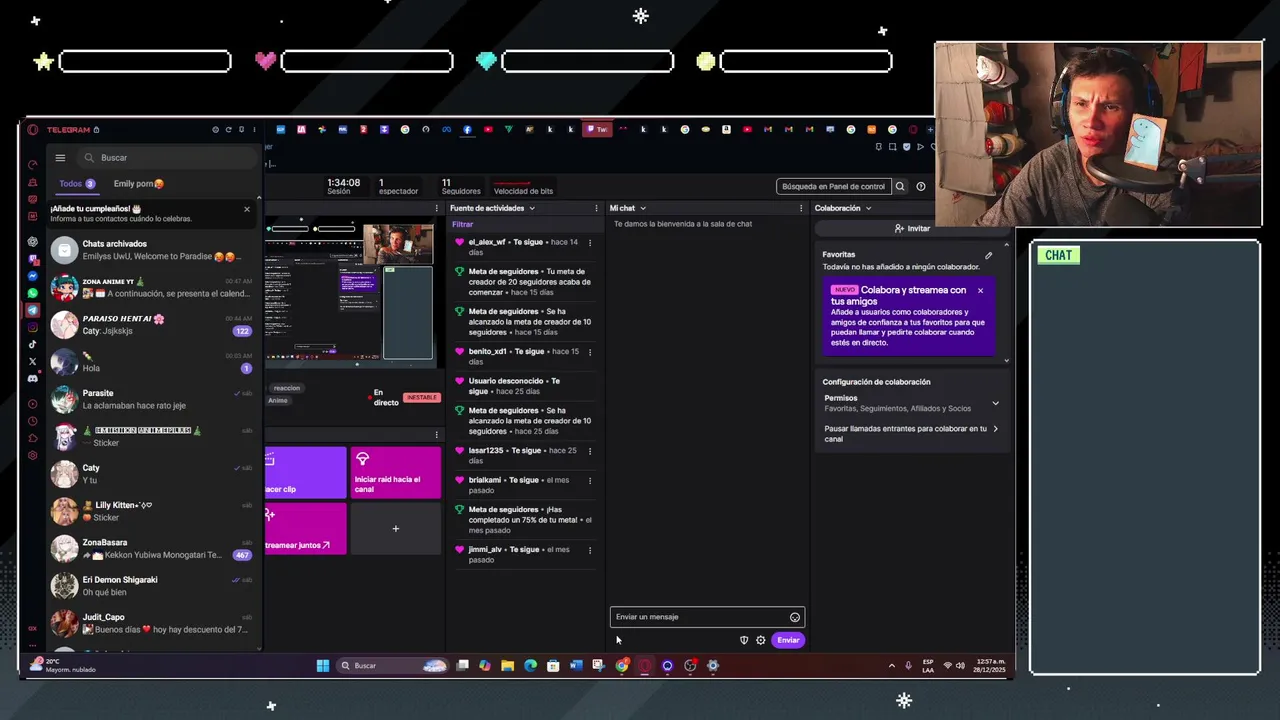Open the ZonaBasara chat
The image size is (1280, 720).
tap(154, 549)
